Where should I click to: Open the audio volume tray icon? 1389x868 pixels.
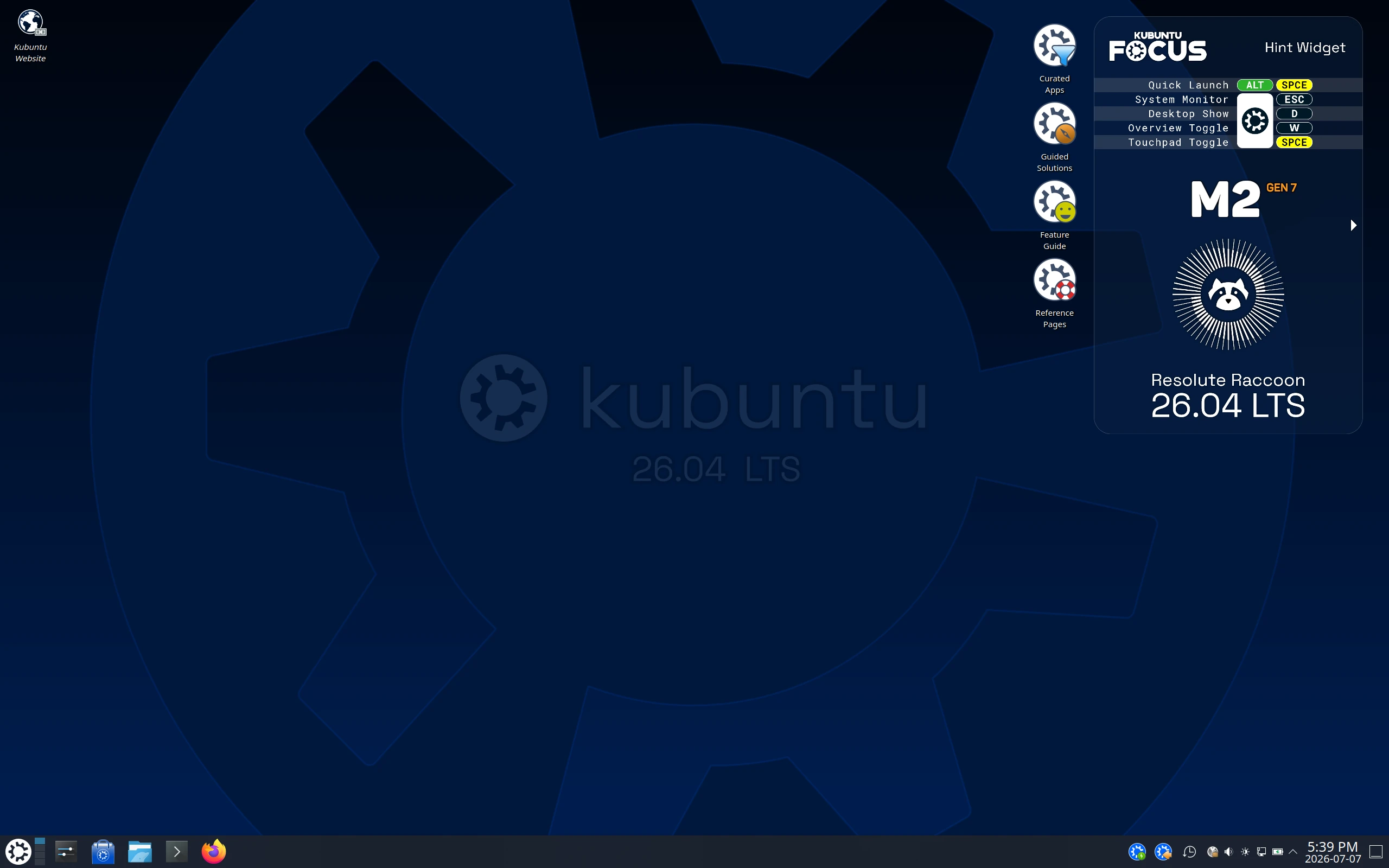coord(1228,851)
